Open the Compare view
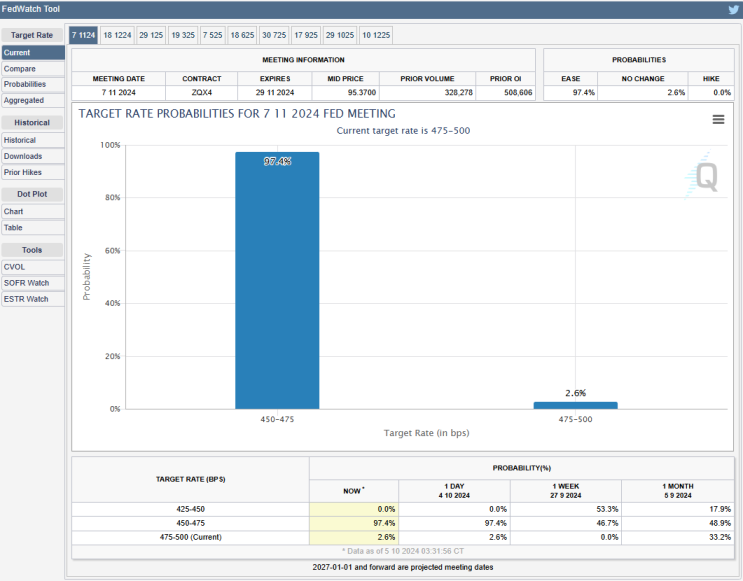 (x=33, y=69)
